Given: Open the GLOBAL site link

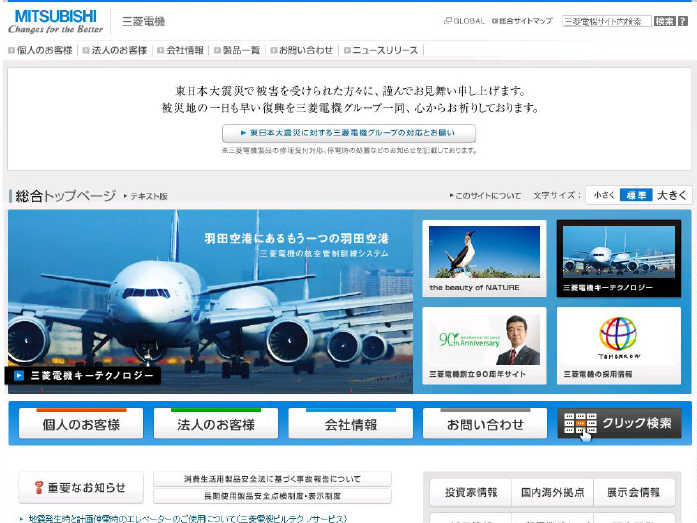Looking at the screenshot, I should point(465,21).
